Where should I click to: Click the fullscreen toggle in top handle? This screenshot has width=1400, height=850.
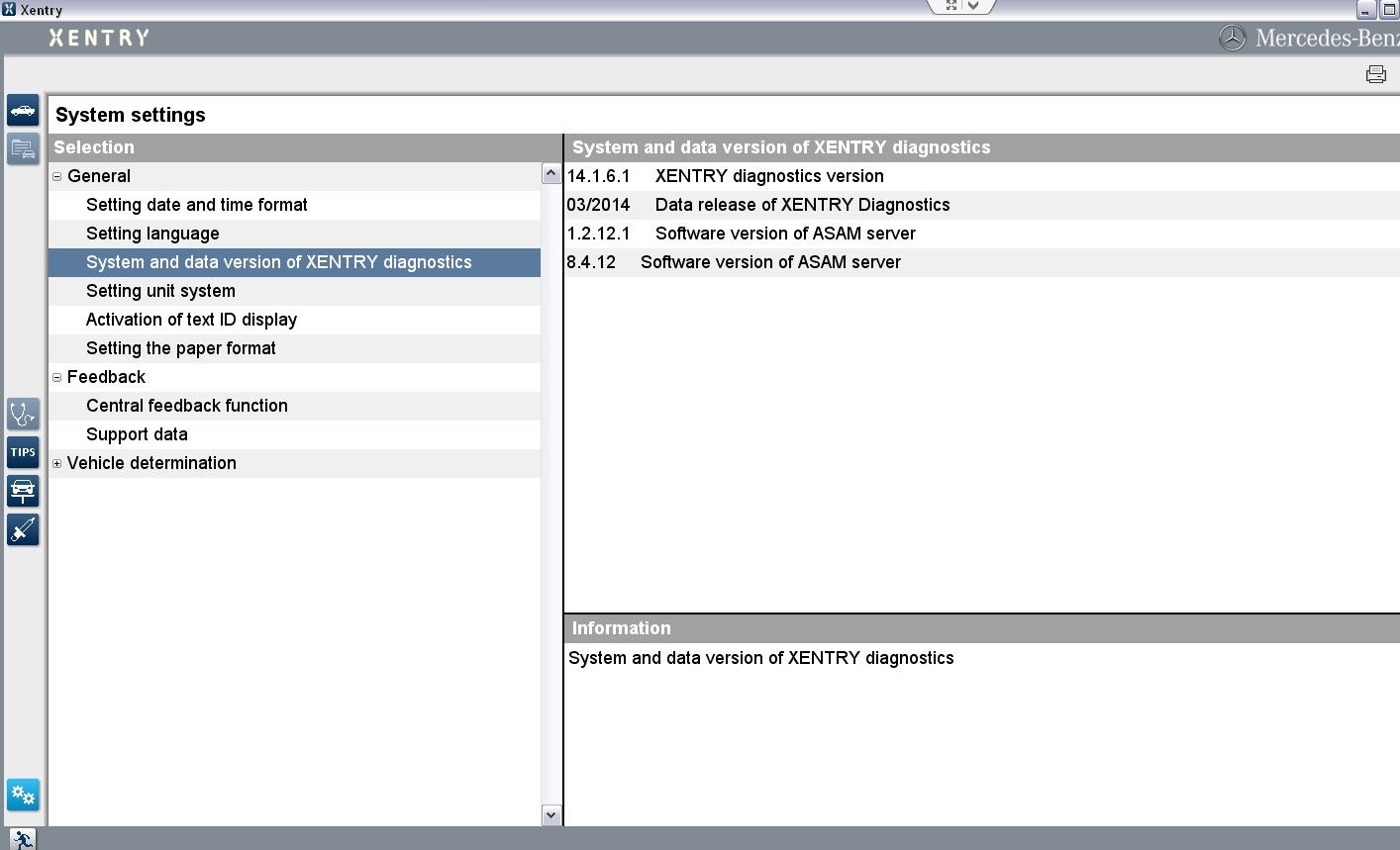(950, 6)
